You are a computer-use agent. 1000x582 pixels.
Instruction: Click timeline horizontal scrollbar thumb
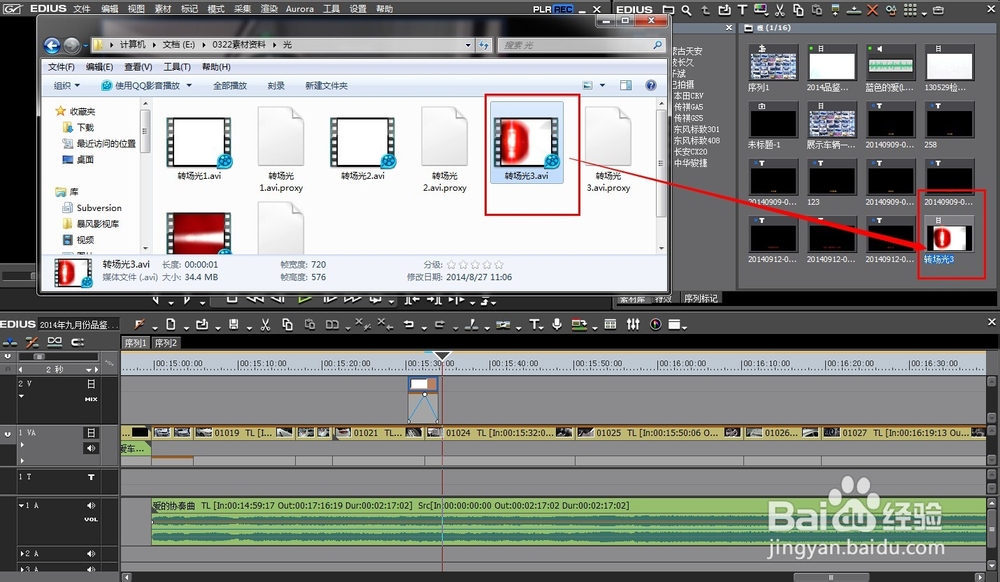click(x=830, y=577)
